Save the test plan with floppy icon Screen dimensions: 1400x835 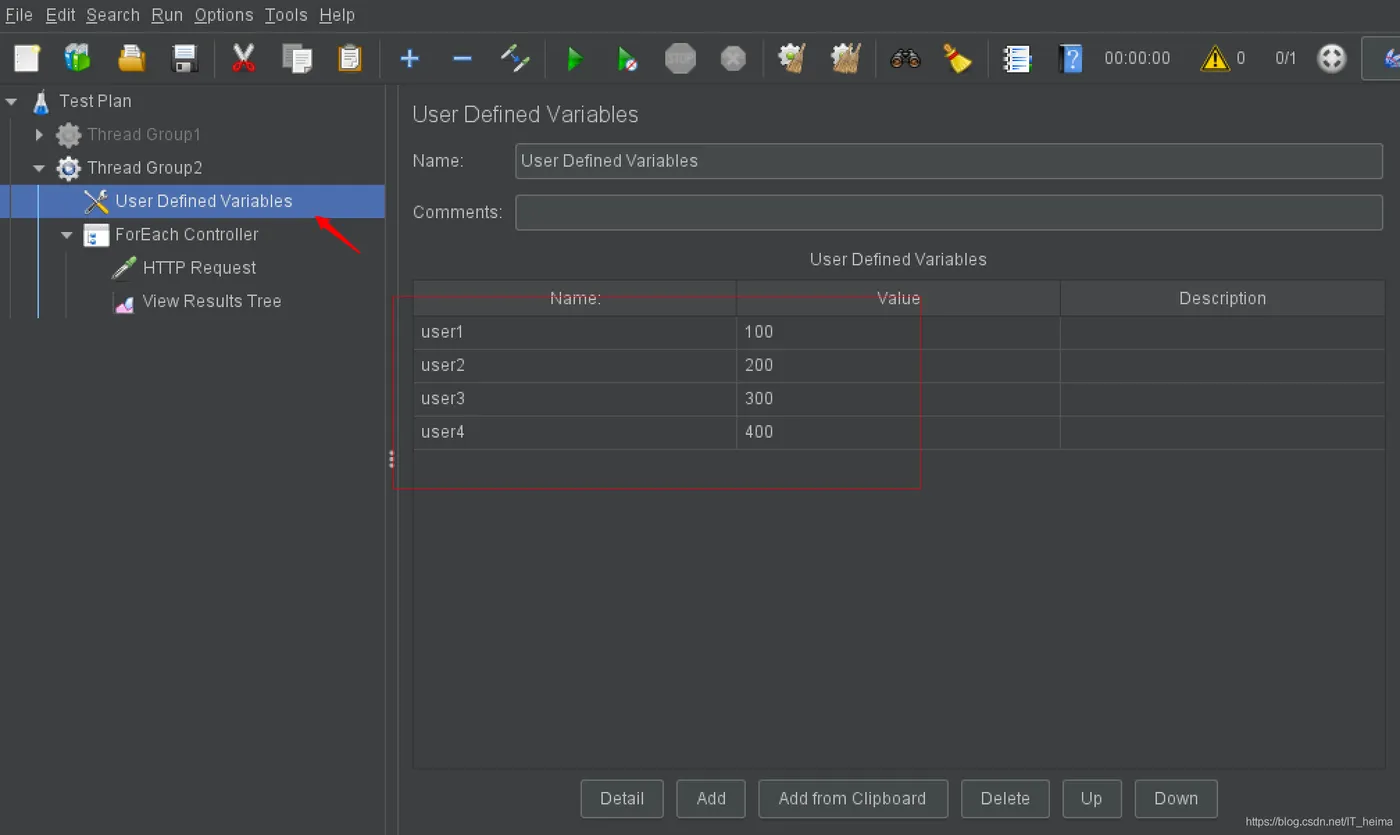185,59
